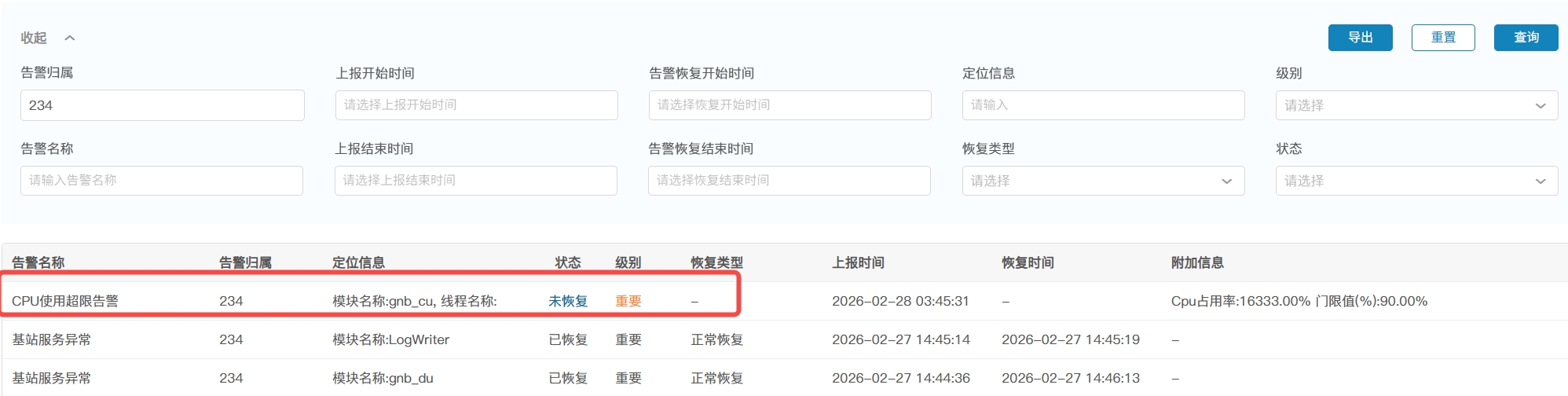Select the 基站服务异常 gnb_du row
This screenshot has width=1568, height=396.
pos(52,378)
